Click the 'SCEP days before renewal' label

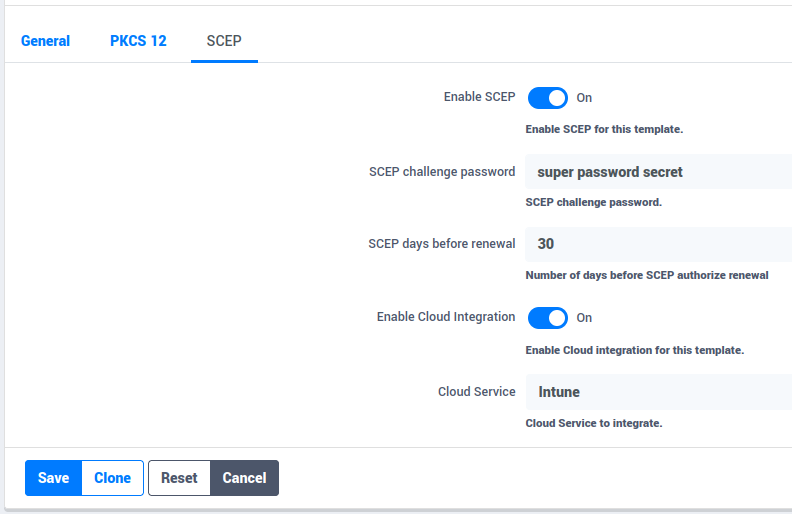[x=442, y=243]
